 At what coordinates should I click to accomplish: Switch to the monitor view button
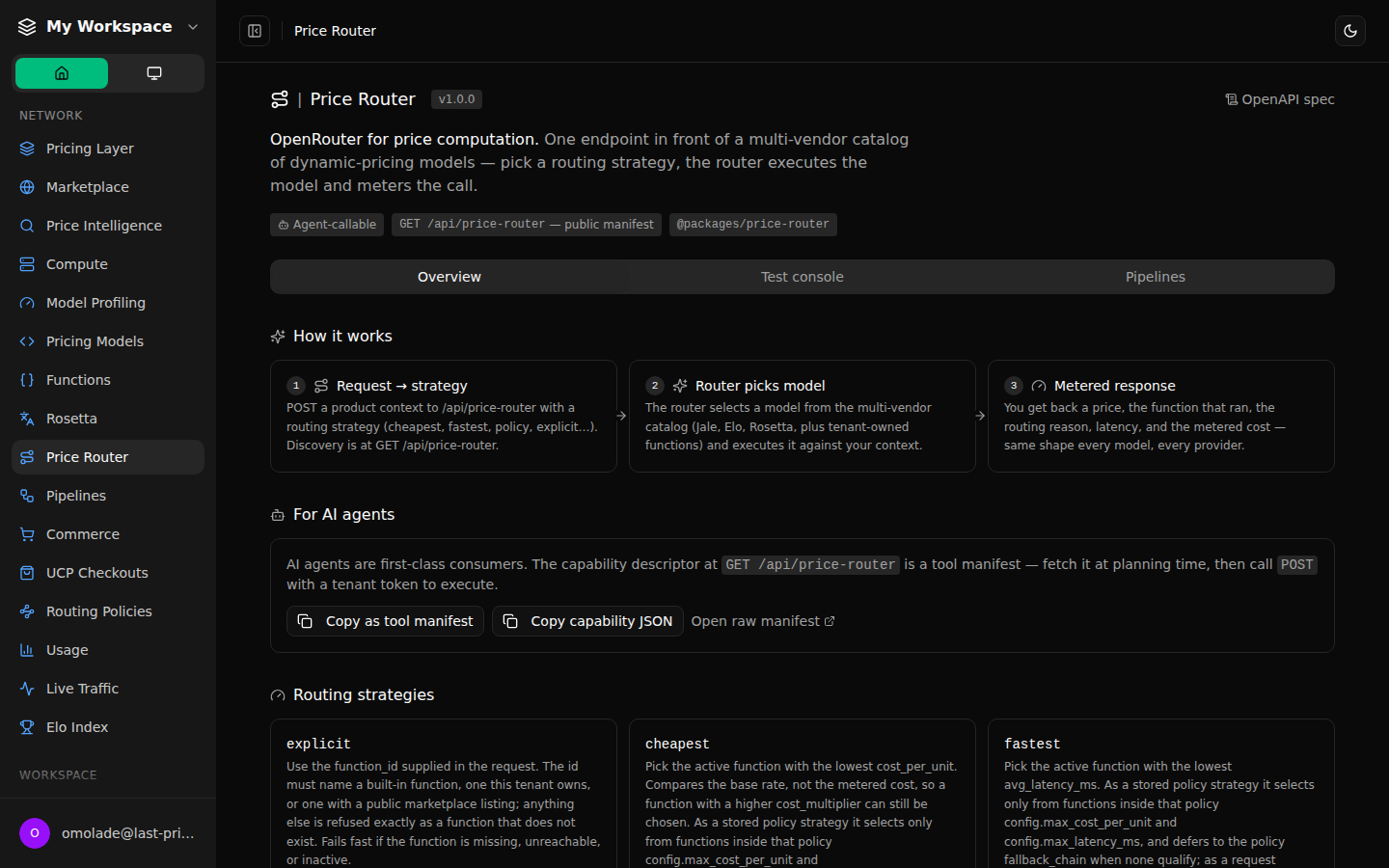coord(154,73)
